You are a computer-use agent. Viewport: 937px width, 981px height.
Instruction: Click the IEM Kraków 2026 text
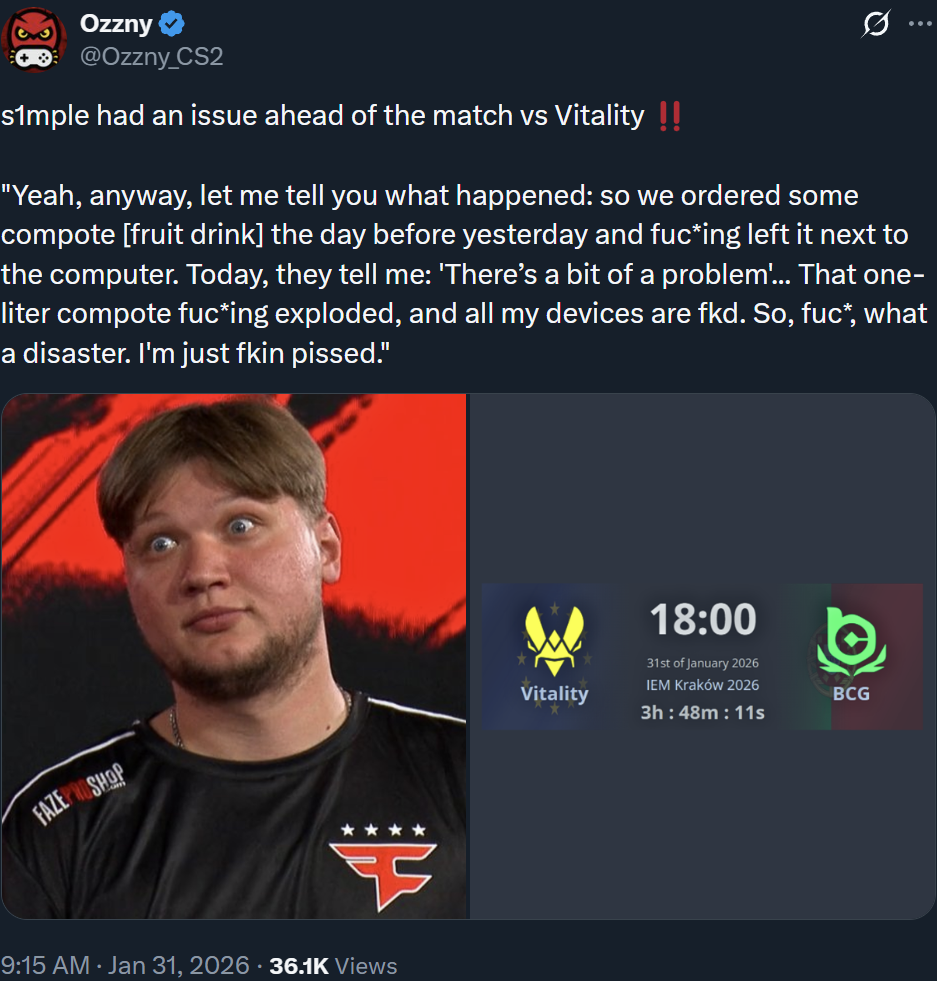(x=702, y=685)
